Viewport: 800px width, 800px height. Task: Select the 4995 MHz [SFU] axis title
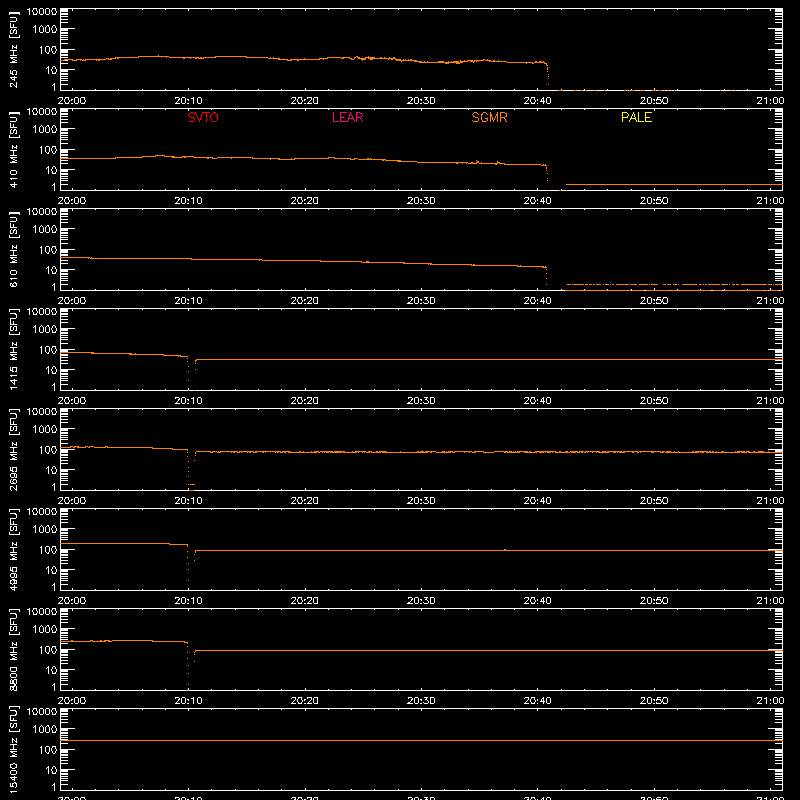point(14,549)
